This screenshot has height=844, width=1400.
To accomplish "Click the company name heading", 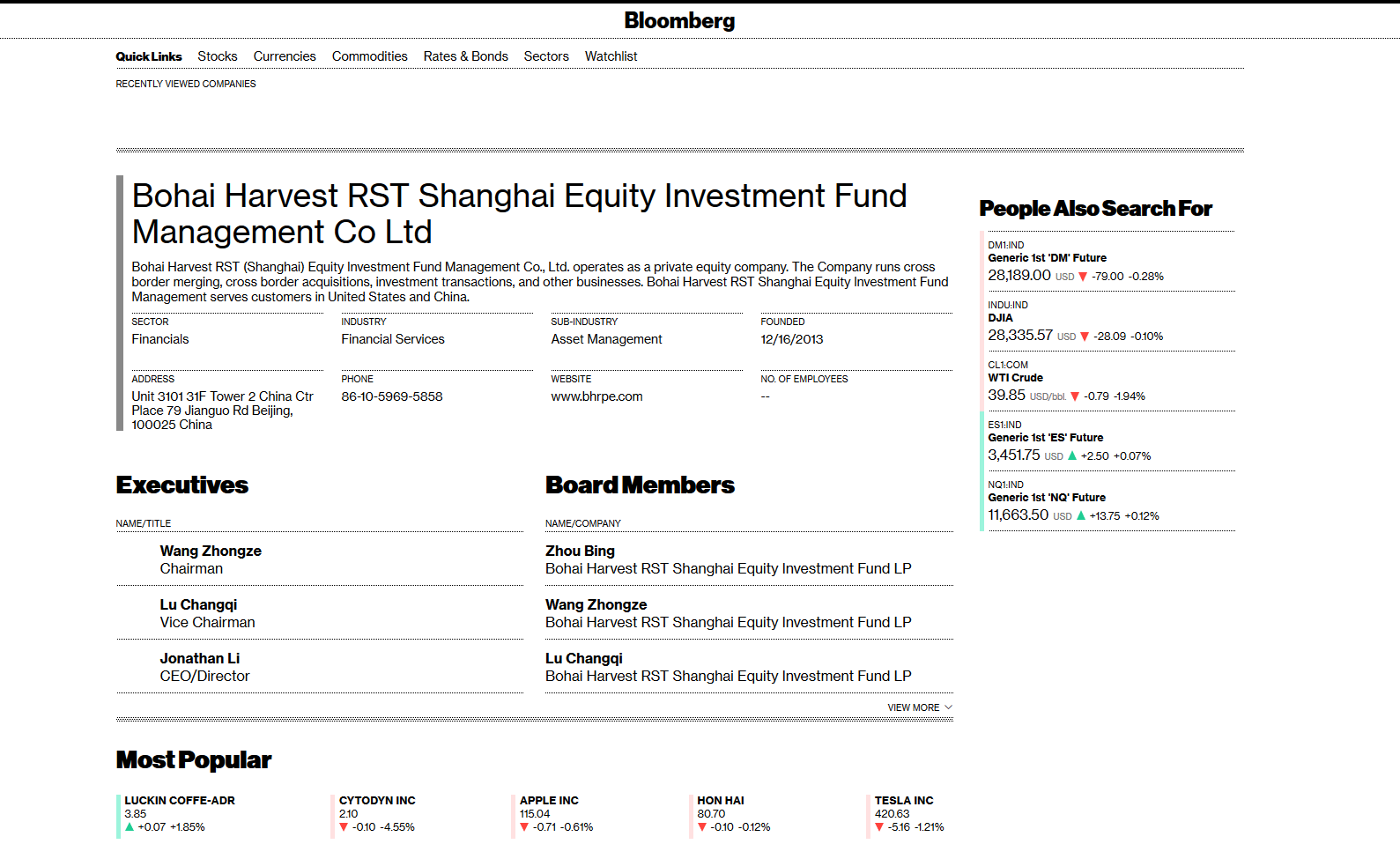I will [x=520, y=214].
